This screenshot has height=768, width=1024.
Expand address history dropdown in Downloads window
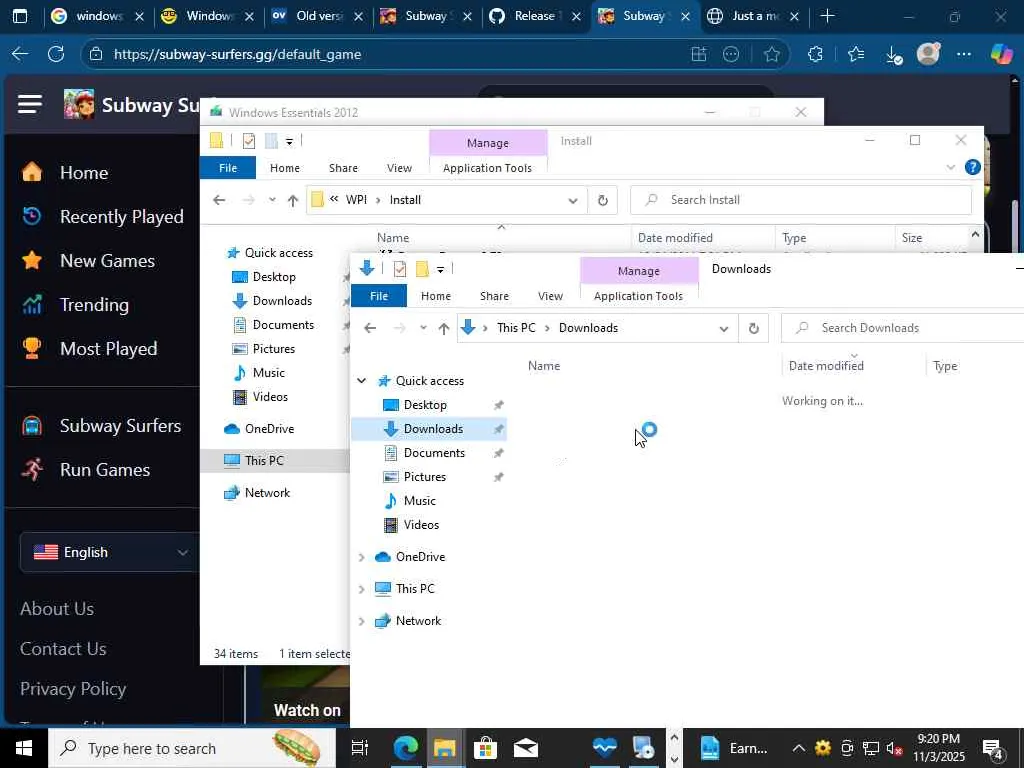click(x=724, y=328)
